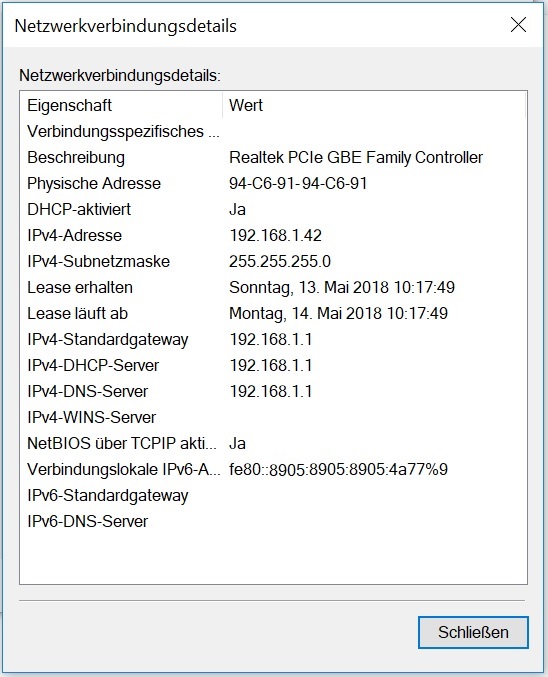Select the Physische Adresse row
The height and width of the screenshot is (677, 548).
[x=273, y=183]
